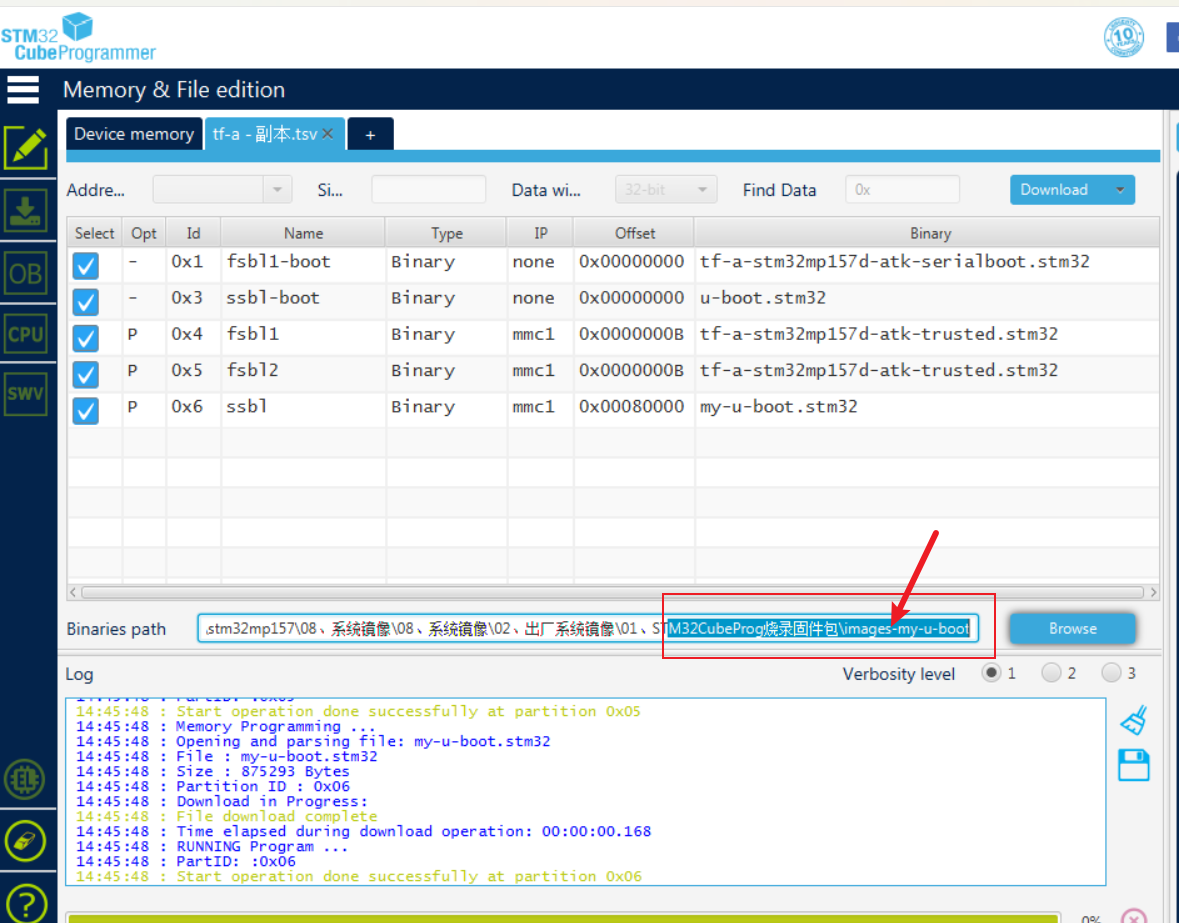Click the Browse button

pyautogui.click(x=1072, y=628)
